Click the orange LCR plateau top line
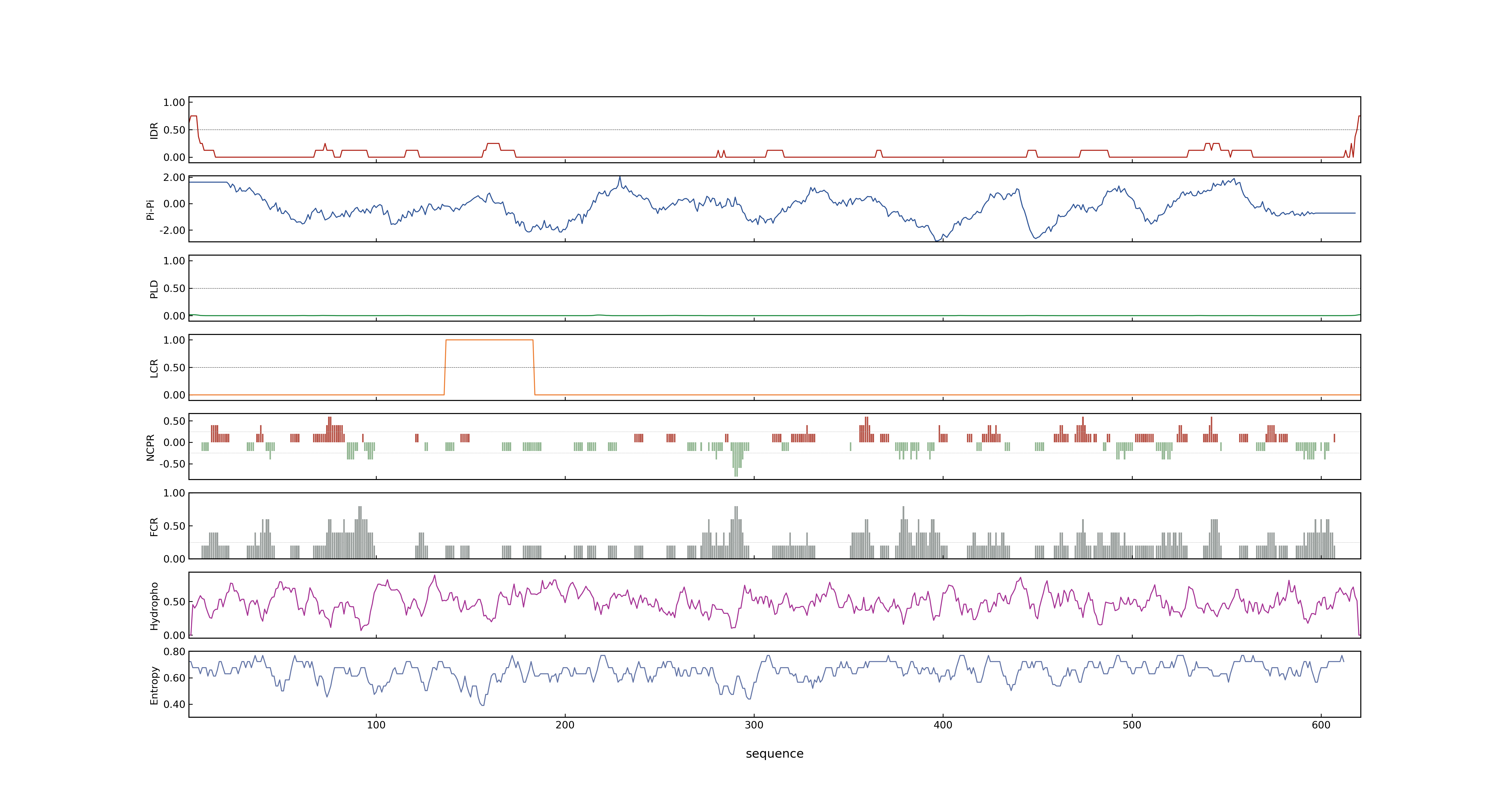Viewport: 1512px width, 806px height. click(489, 340)
